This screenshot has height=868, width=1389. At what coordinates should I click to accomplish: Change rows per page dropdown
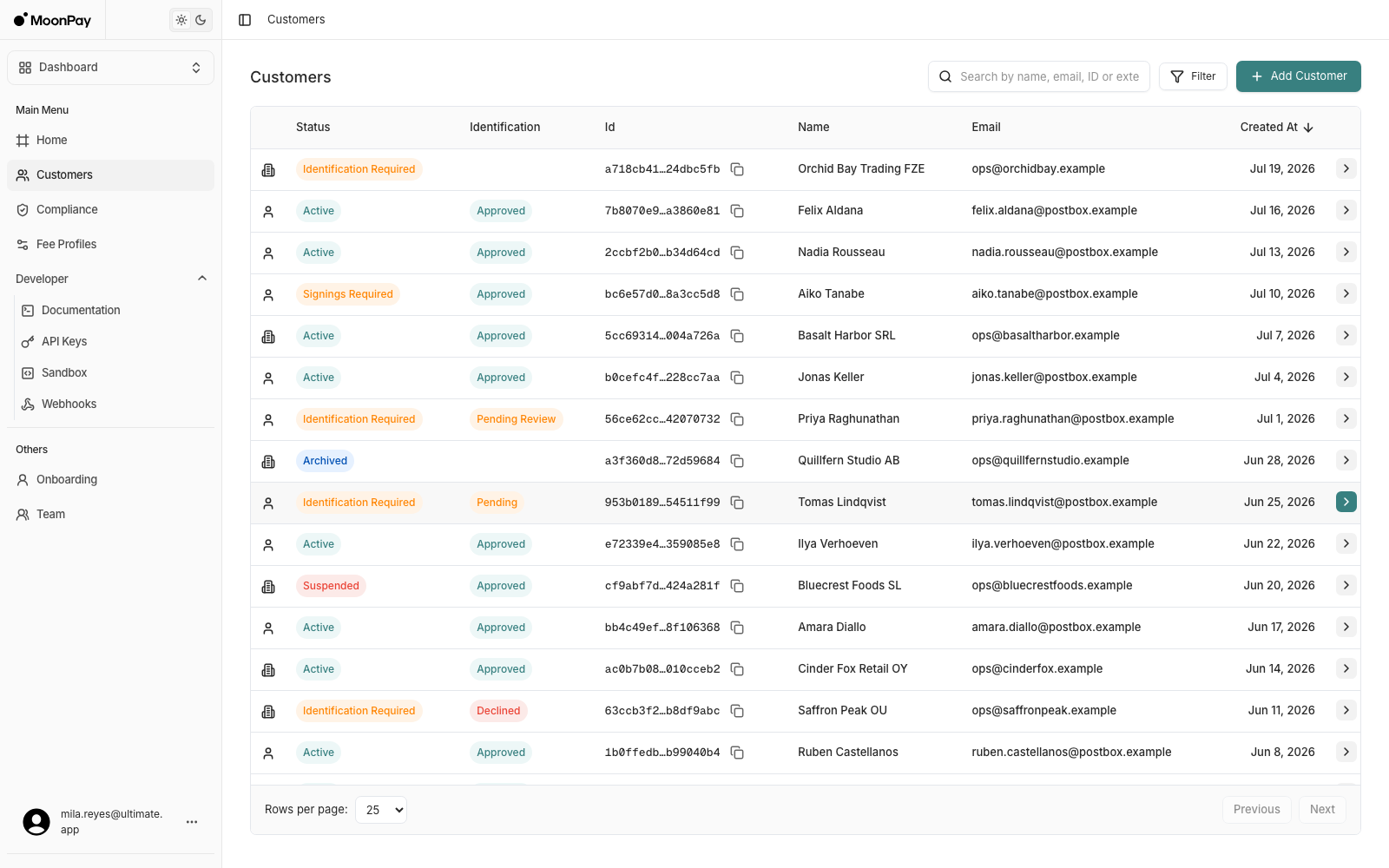pyautogui.click(x=381, y=810)
